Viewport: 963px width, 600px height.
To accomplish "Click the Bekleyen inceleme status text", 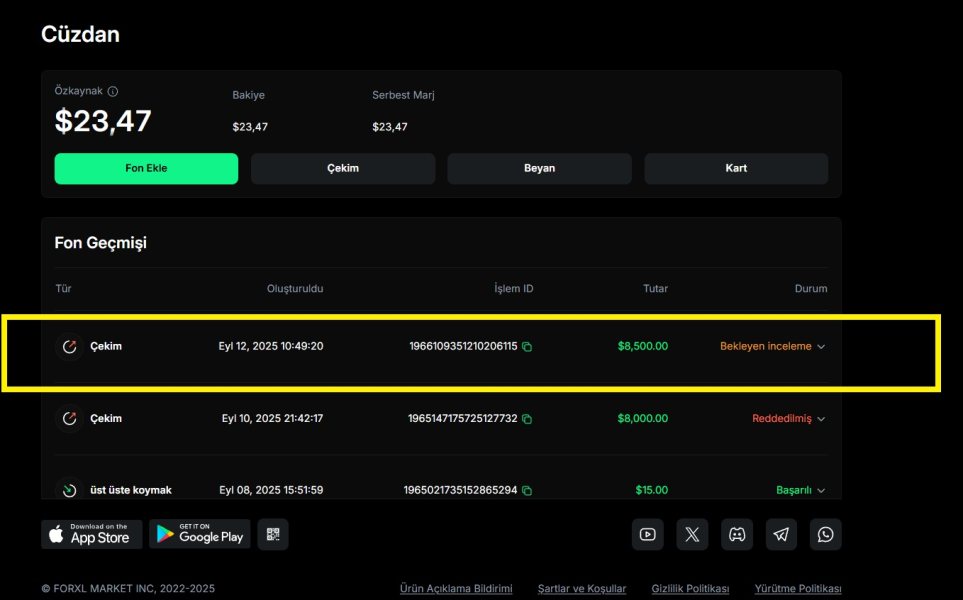I will (x=765, y=346).
